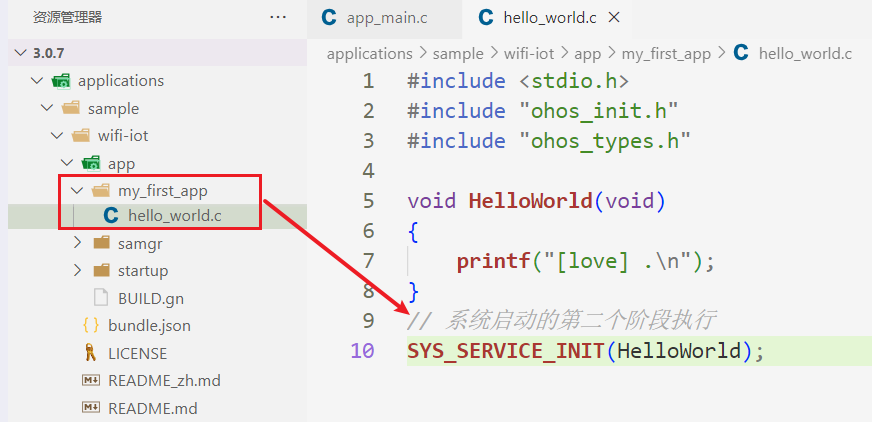Click the wifi-iot breadcrumb segment

pos(531,54)
